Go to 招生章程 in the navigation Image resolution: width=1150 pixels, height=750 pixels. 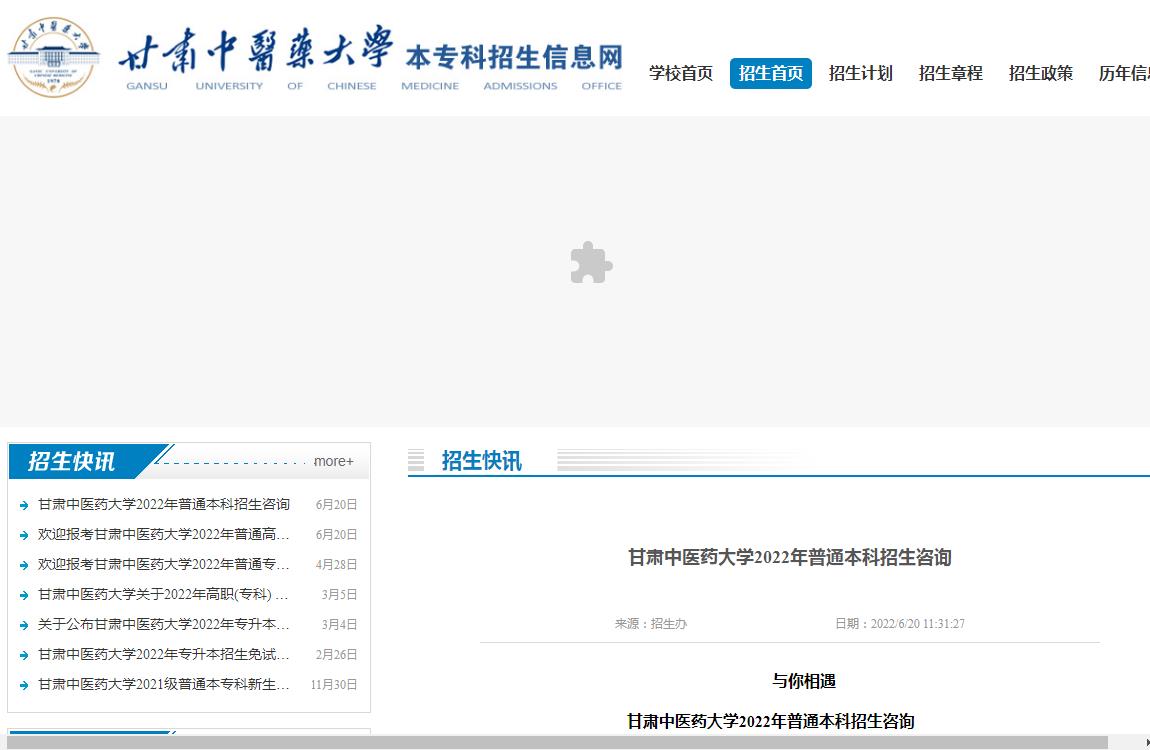pos(951,73)
